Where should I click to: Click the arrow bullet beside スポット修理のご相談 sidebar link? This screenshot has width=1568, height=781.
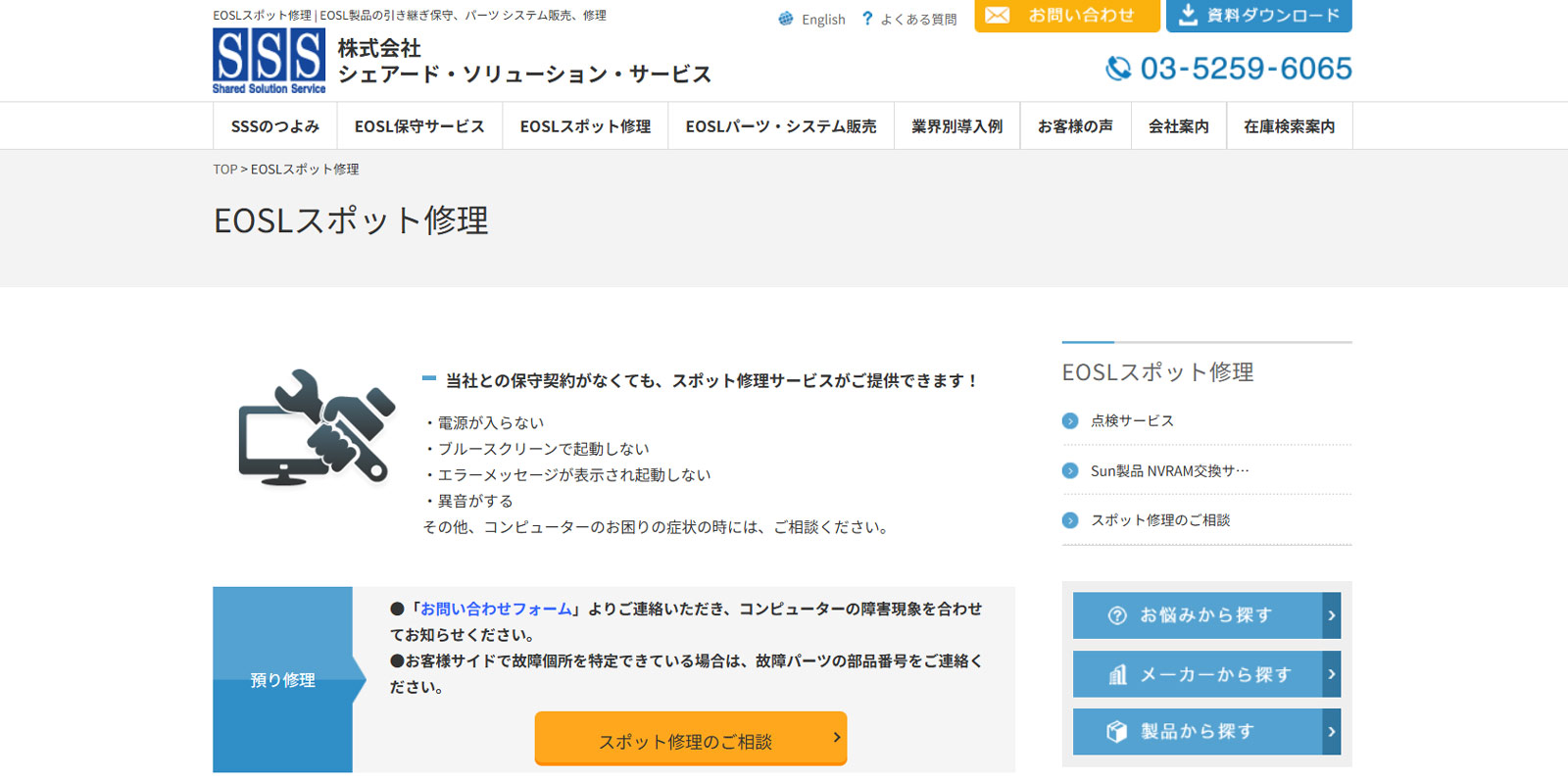[1070, 520]
